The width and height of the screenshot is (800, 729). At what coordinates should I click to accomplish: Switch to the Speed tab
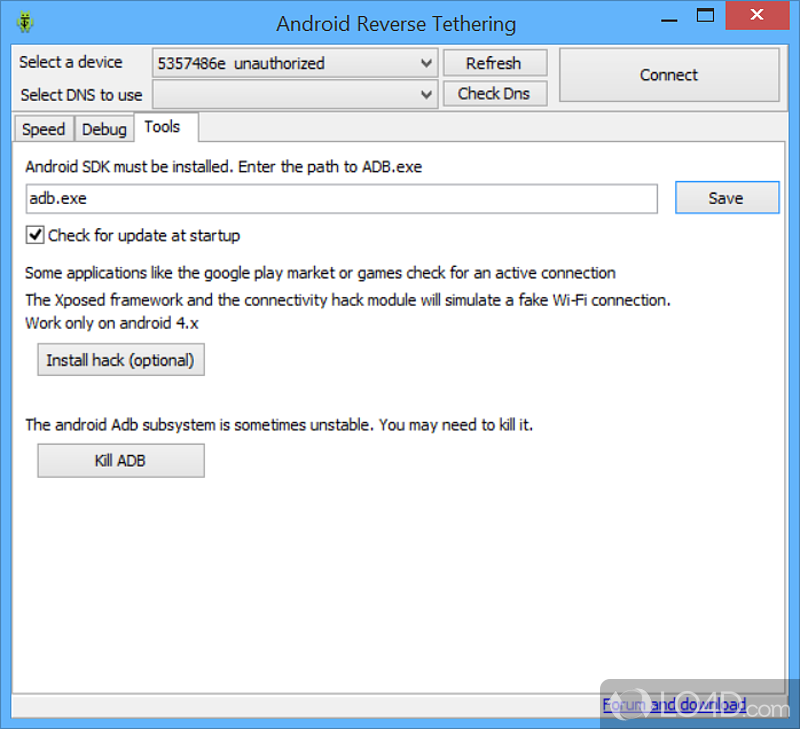click(x=43, y=129)
